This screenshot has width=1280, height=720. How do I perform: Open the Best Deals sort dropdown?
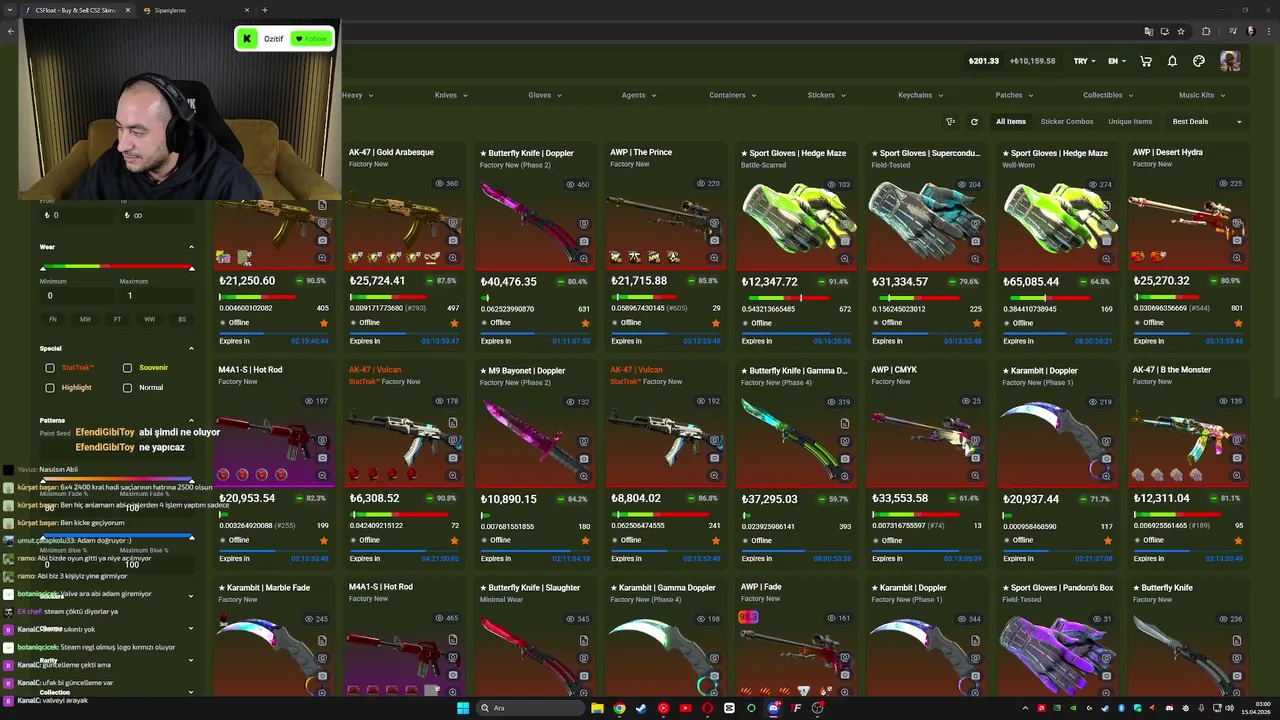tap(1207, 122)
